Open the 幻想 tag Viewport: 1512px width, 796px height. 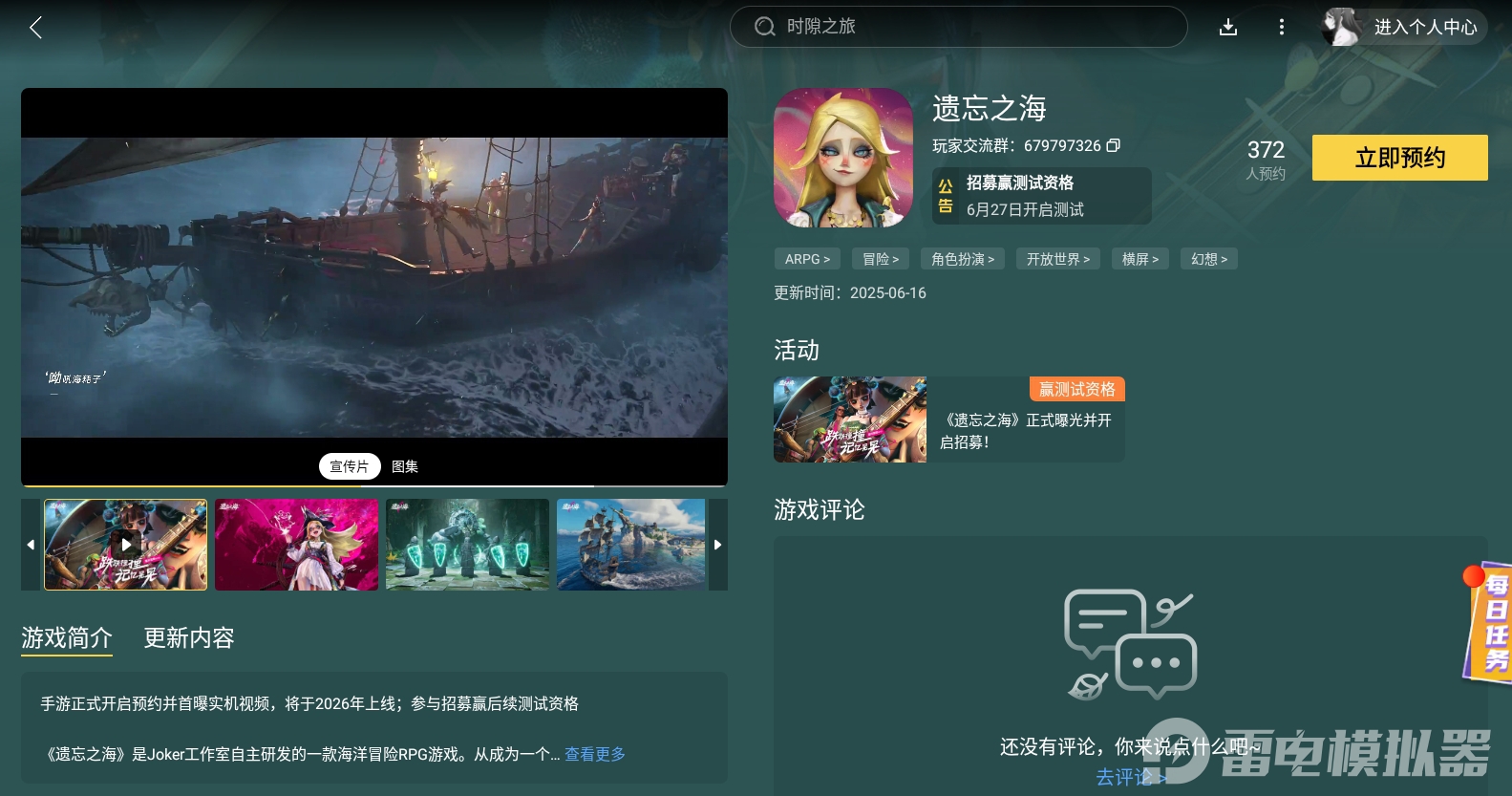[1209, 259]
